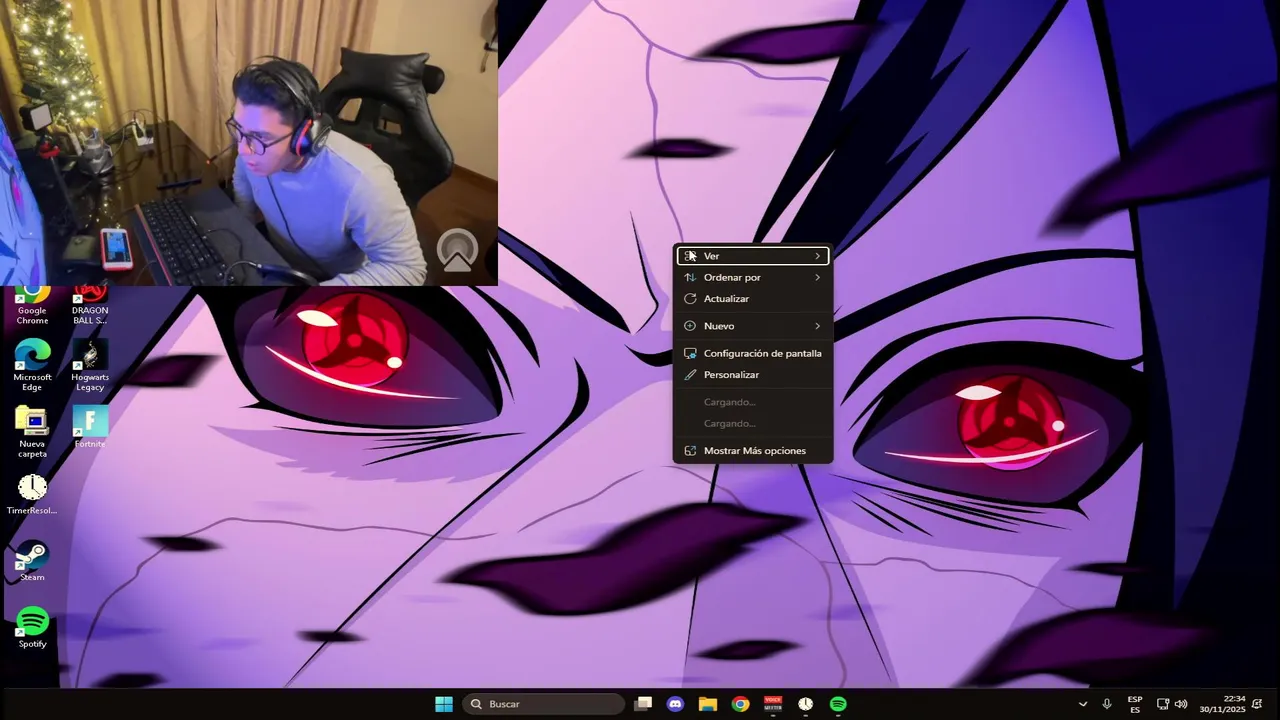Click the refresh icon beside Actualizar
Screen dimensions: 1280x720
click(x=690, y=299)
